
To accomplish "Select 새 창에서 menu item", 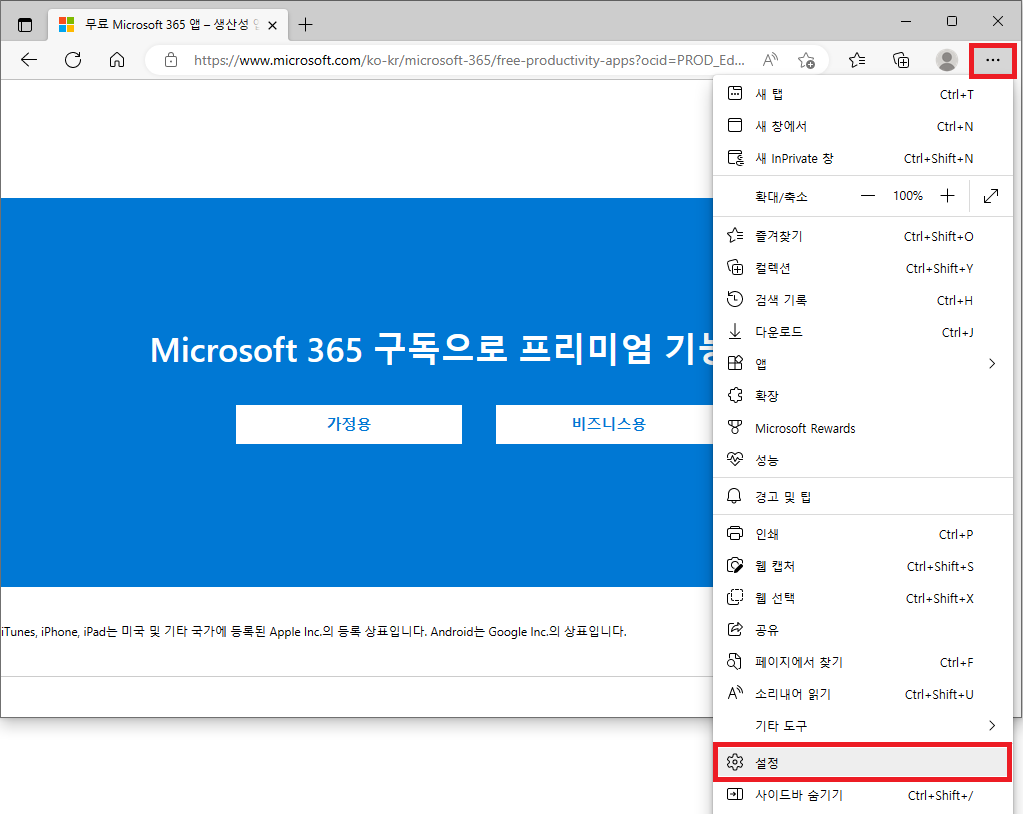I will pos(863,126).
